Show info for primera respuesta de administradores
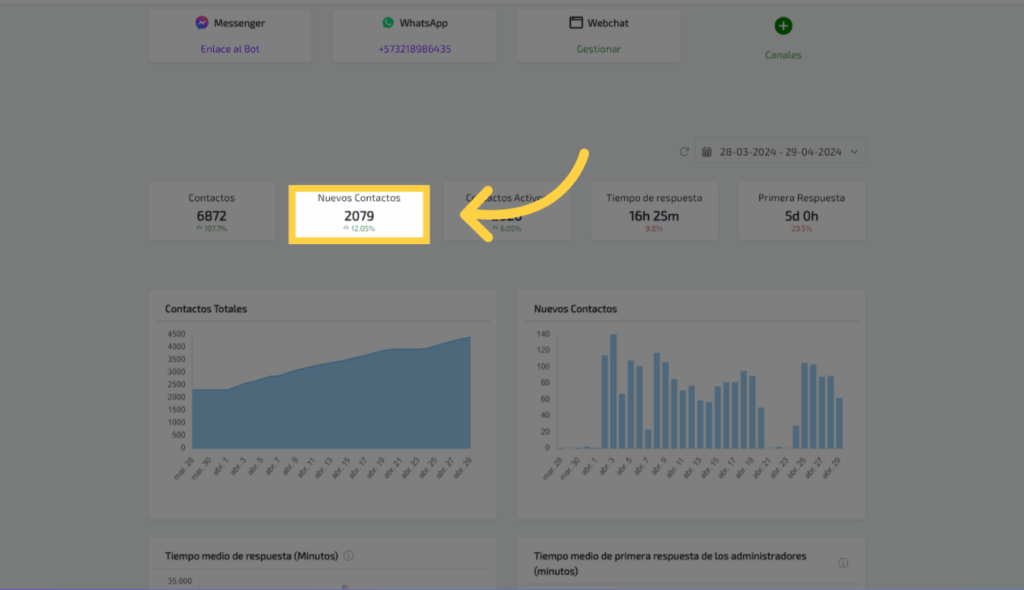 pyautogui.click(x=843, y=563)
